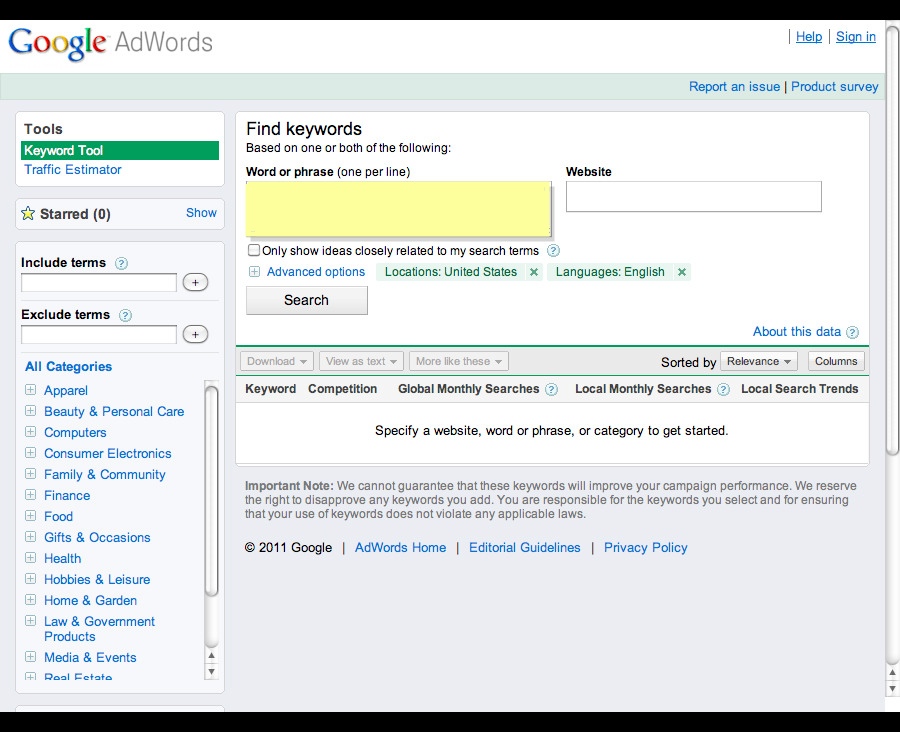
Task: Open the About this data link
Action: coord(797,332)
